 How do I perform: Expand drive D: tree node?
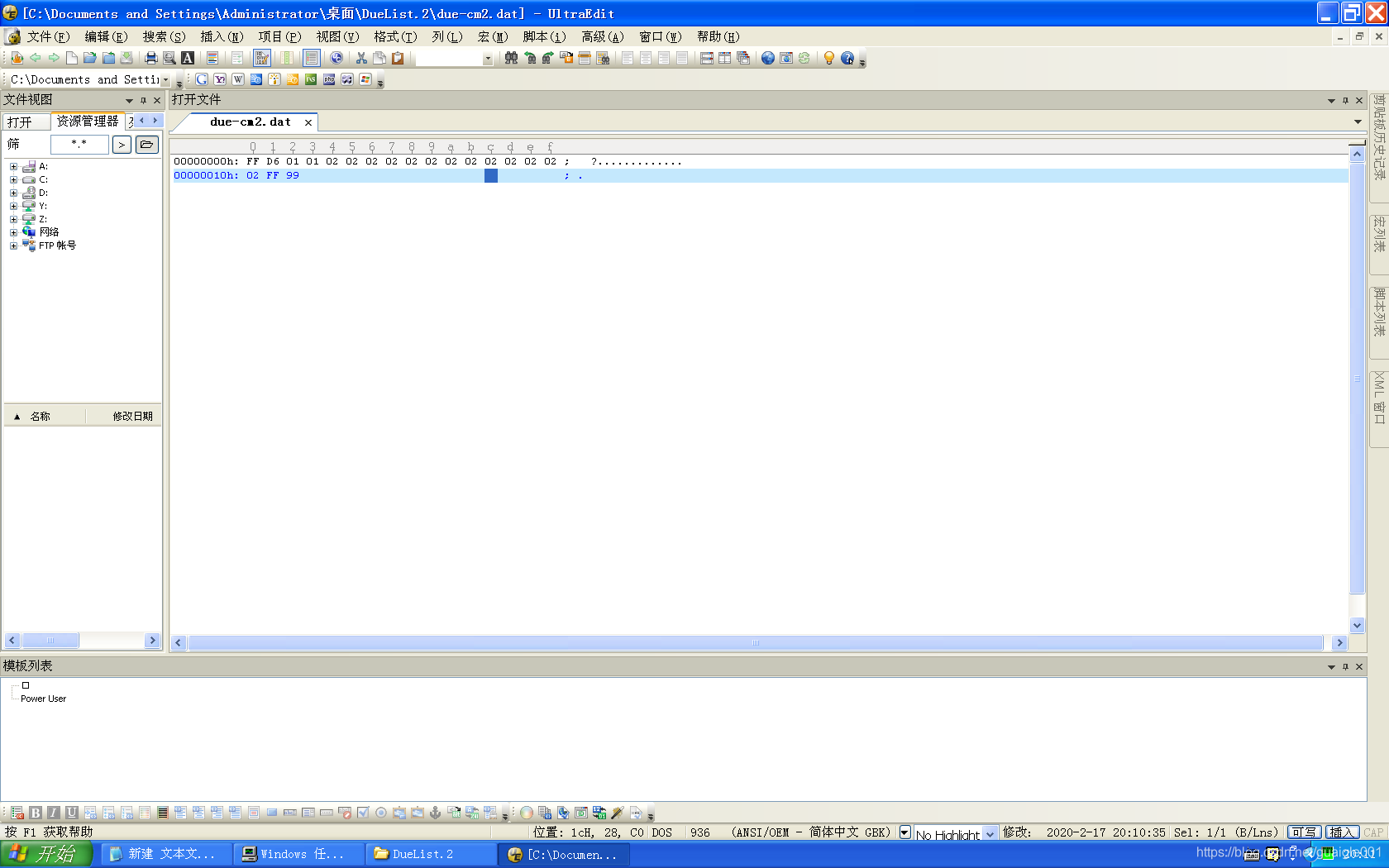coord(13,193)
